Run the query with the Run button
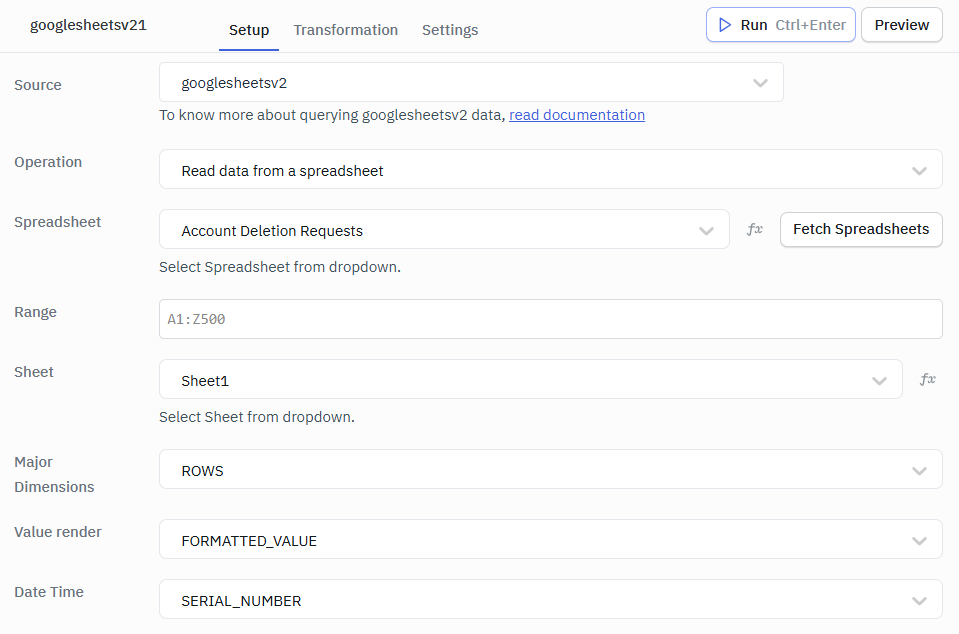Image resolution: width=959 pixels, height=634 pixels. point(780,24)
